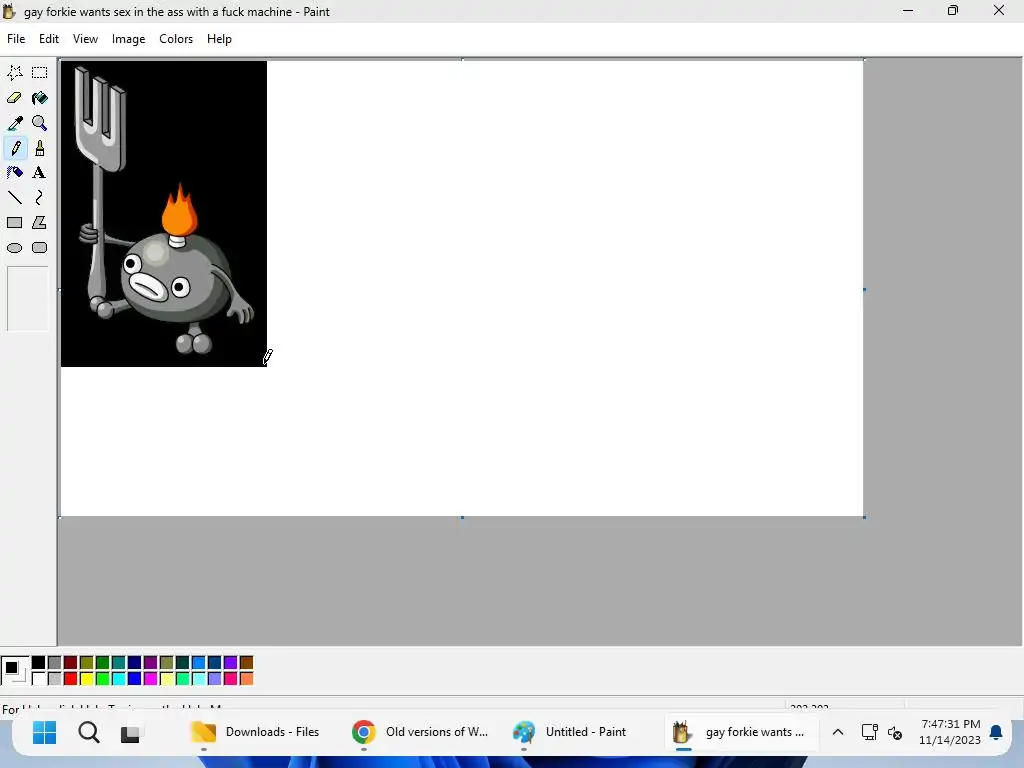Pick the dark gray palette color
The image size is (1024, 768).
point(55,663)
